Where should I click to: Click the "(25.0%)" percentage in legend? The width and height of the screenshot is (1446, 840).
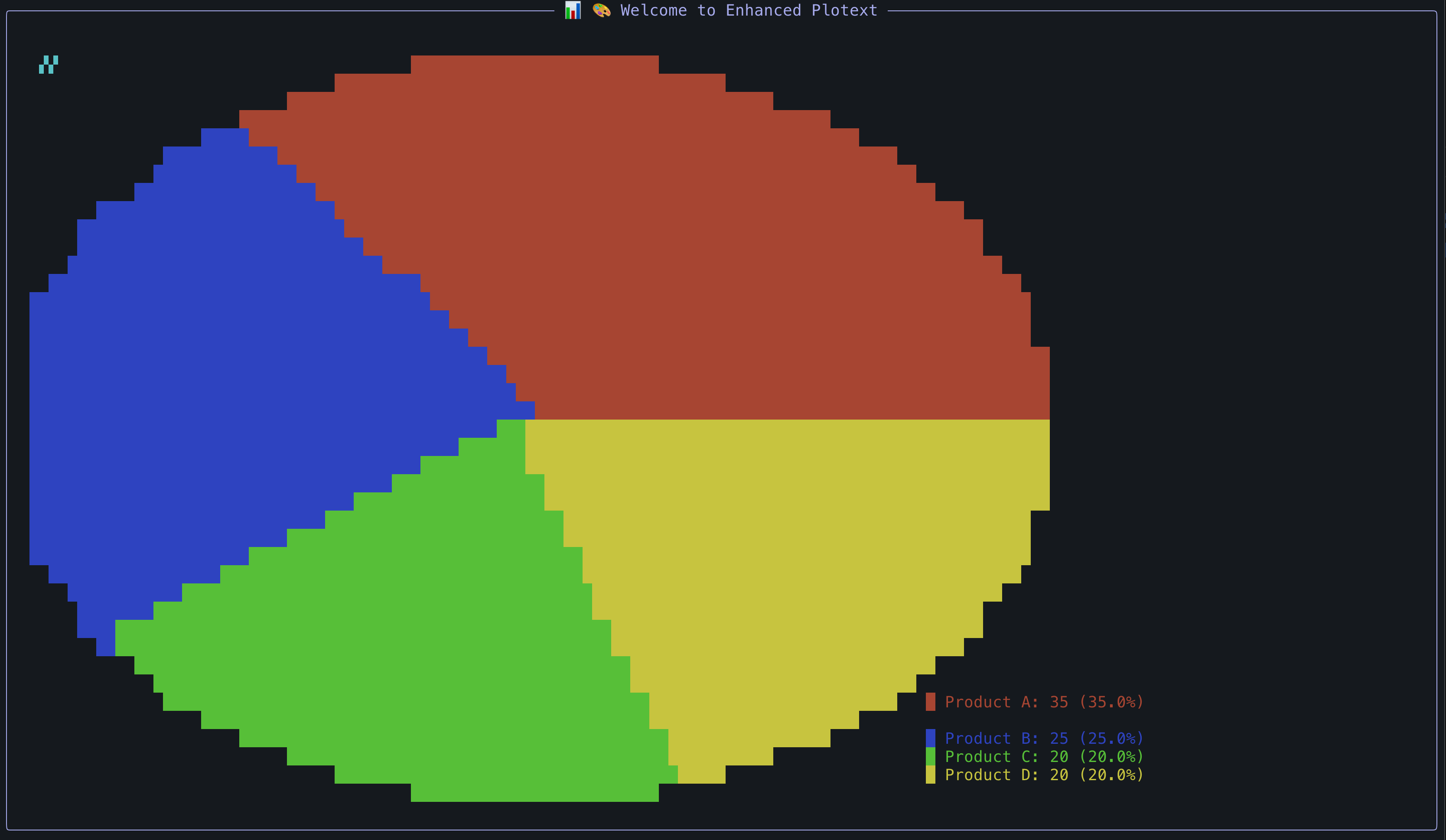1111,738
